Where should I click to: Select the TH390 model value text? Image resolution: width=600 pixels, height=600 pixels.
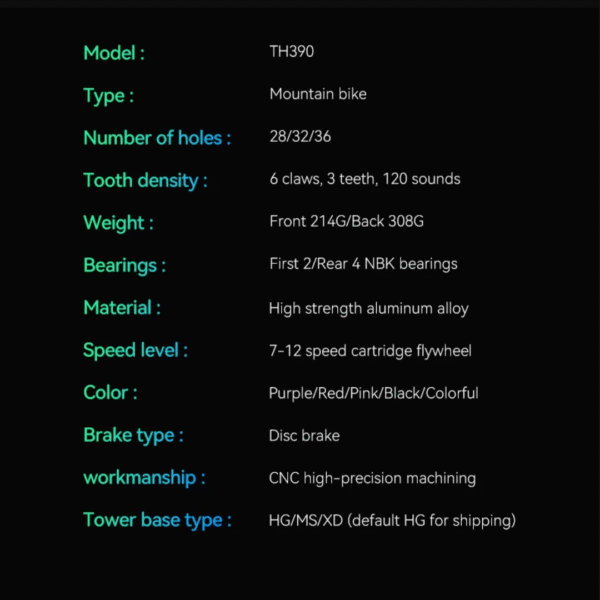pyautogui.click(x=292, y=52)
